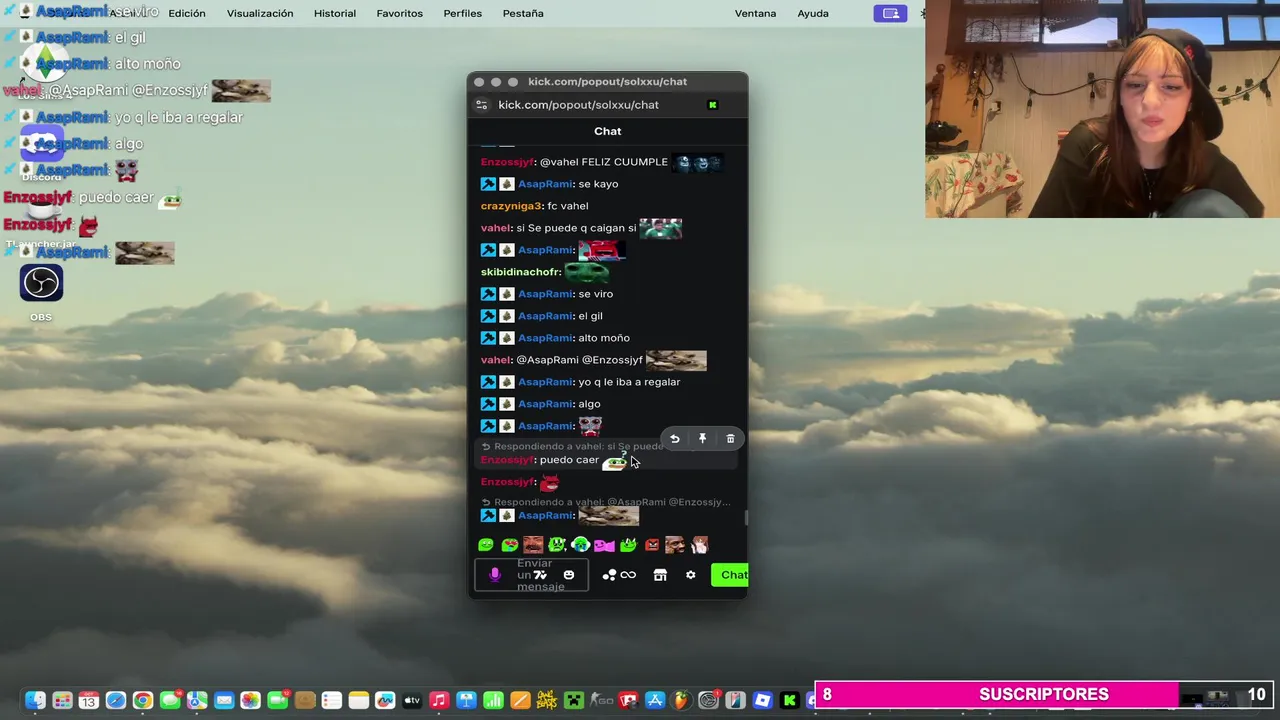Click the green Kick extension icon in the address bar
This screenshot has height=720, width=1280.
tap(713, 105)
